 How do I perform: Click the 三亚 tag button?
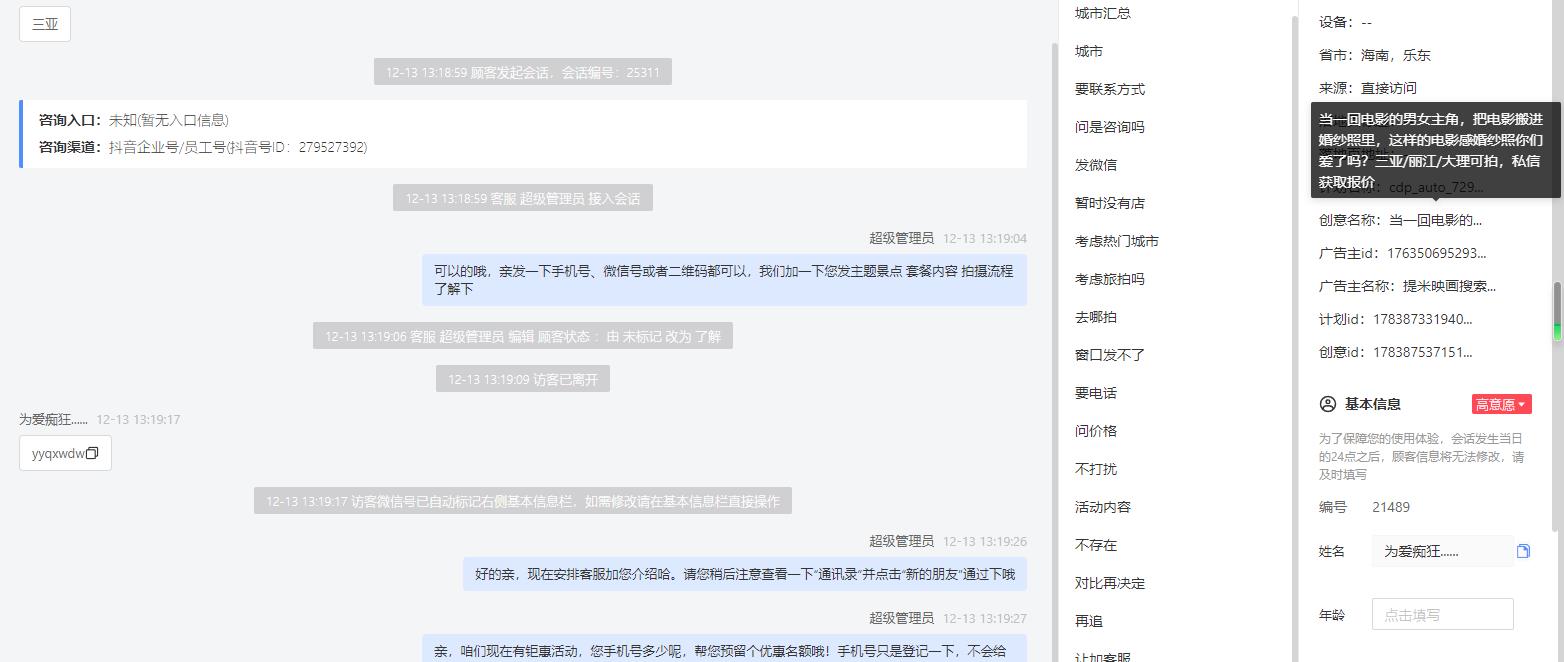[x=45, y=24]
